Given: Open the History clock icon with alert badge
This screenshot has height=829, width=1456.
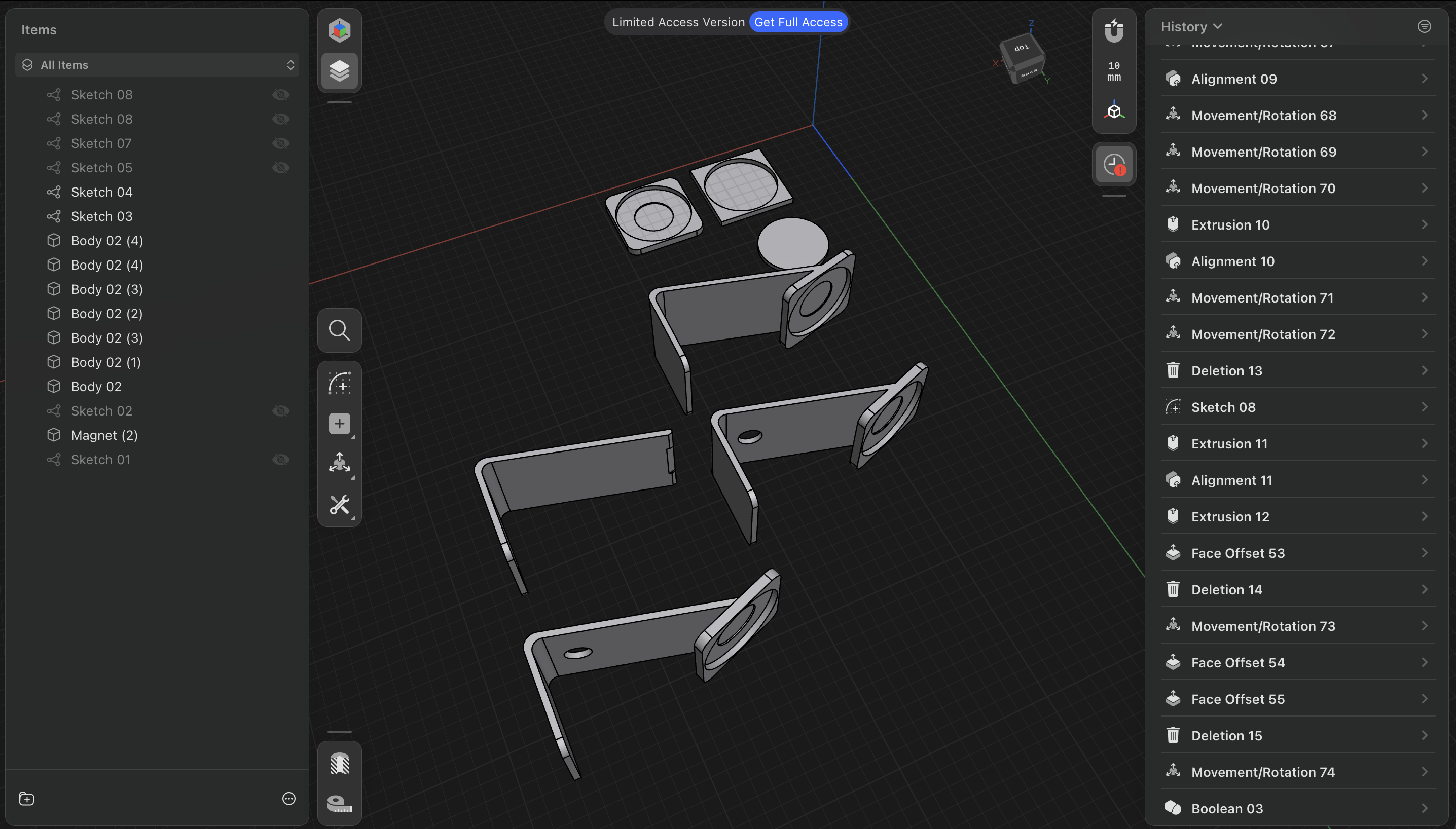Looking at the screenshot, I should point(1114,164).
